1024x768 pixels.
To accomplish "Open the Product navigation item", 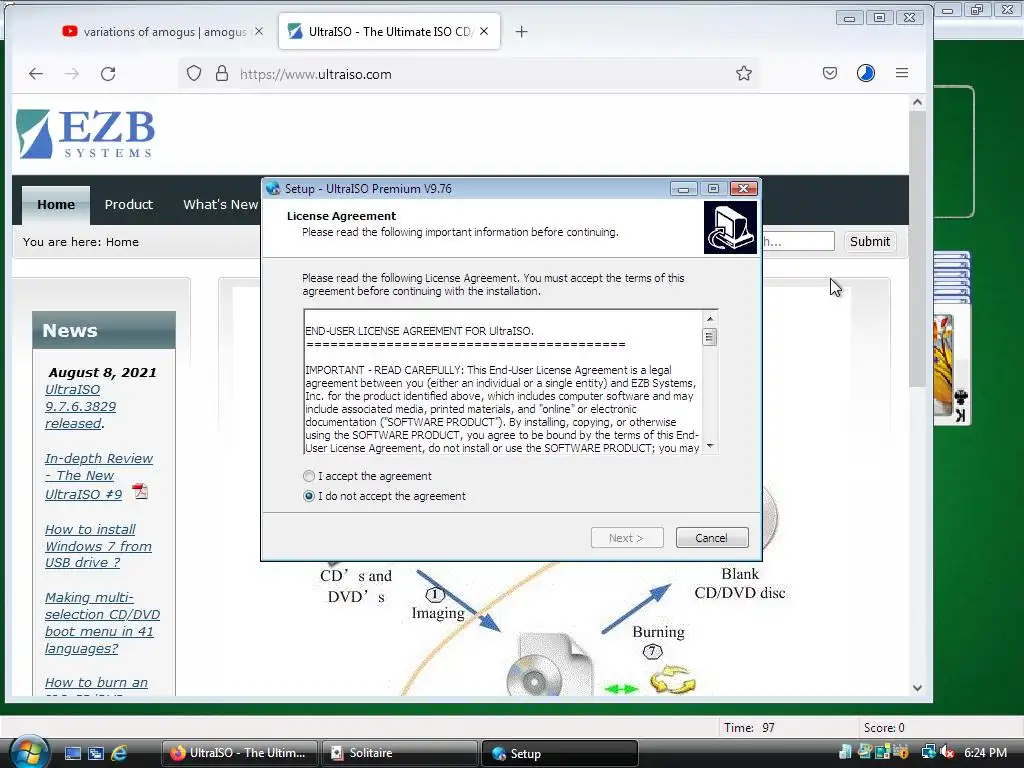I will coord(129,204).
